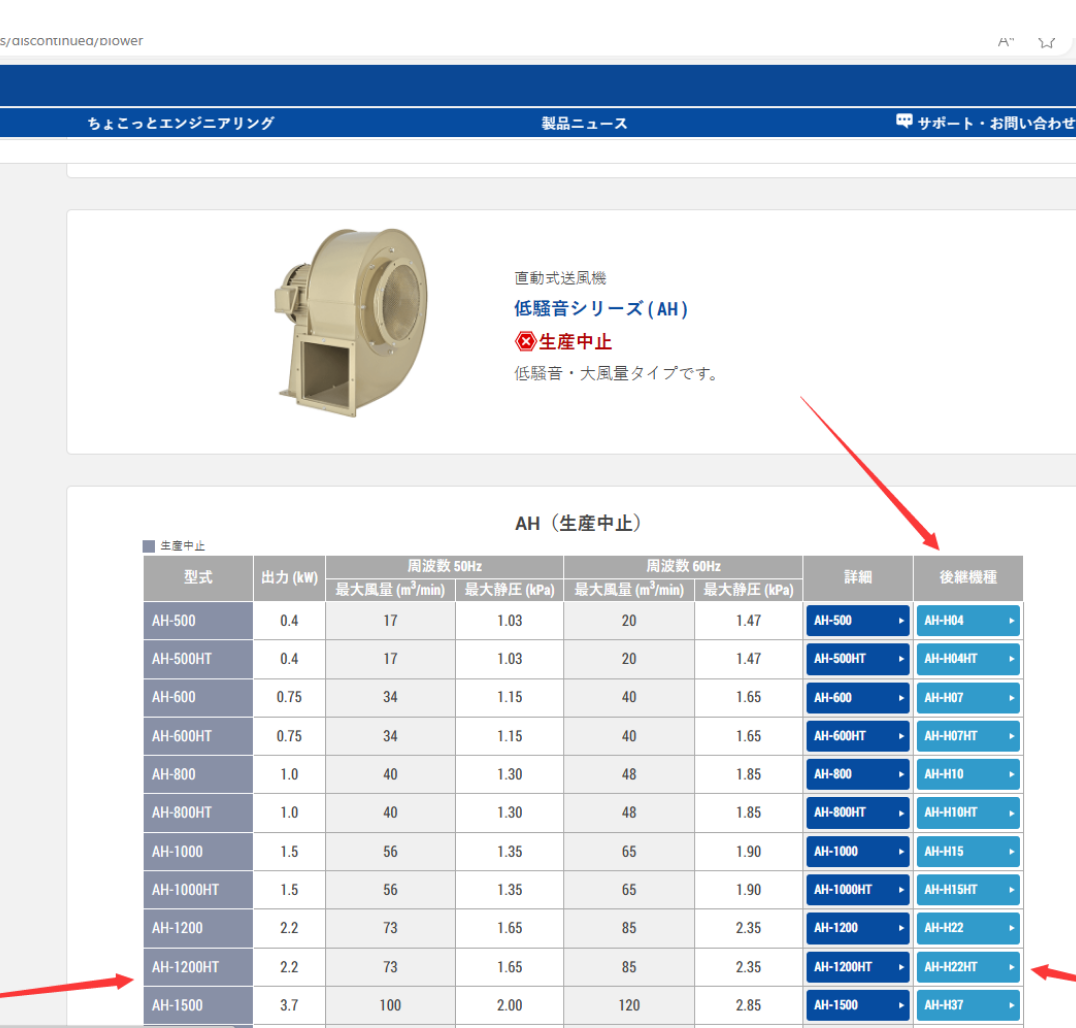Open the 製品ニュース menu item
Screen dimensions: 1076x1028
coord(584,123)
